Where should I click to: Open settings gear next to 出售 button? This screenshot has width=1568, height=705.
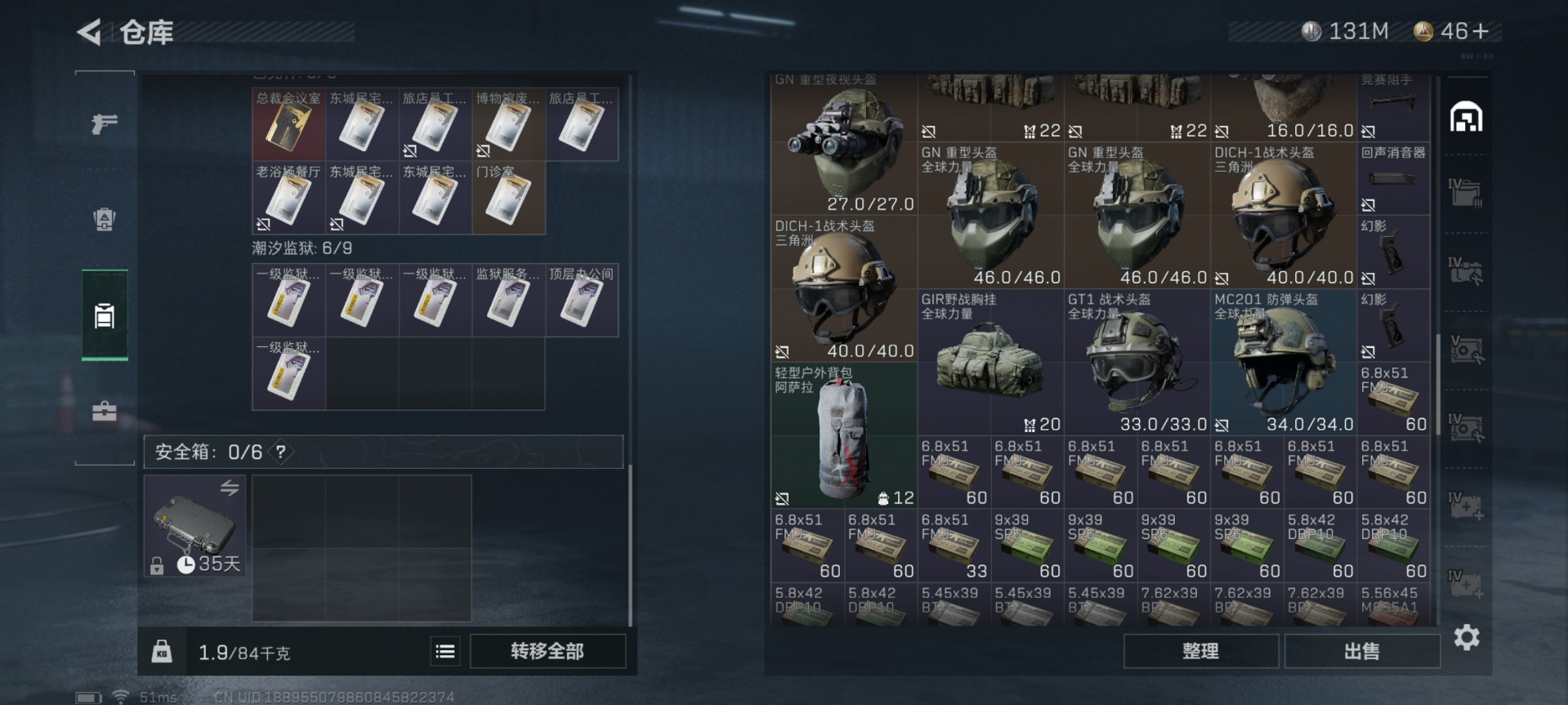[x=1467, y=637]
